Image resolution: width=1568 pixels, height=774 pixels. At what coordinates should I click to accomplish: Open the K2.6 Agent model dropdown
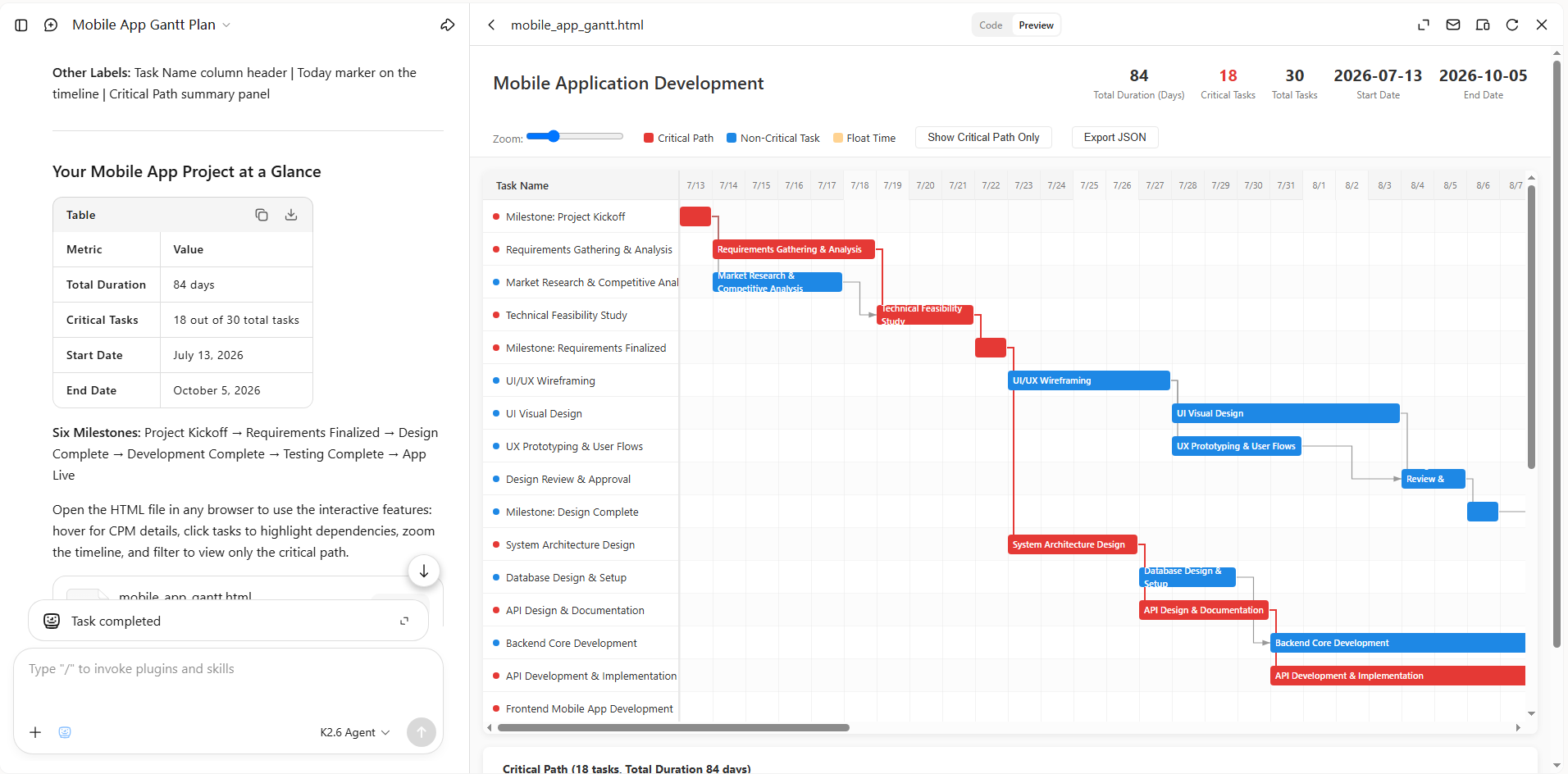tap(355, 732)
